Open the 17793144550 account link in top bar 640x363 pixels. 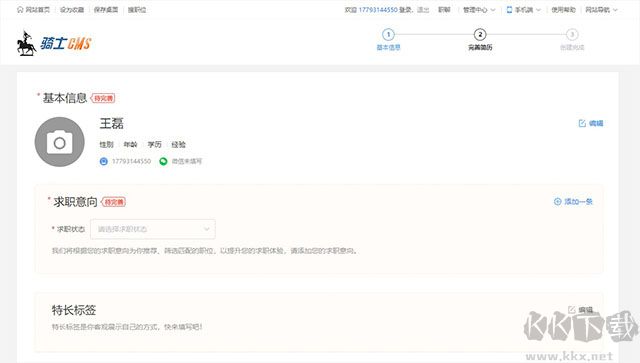point(378,10)
